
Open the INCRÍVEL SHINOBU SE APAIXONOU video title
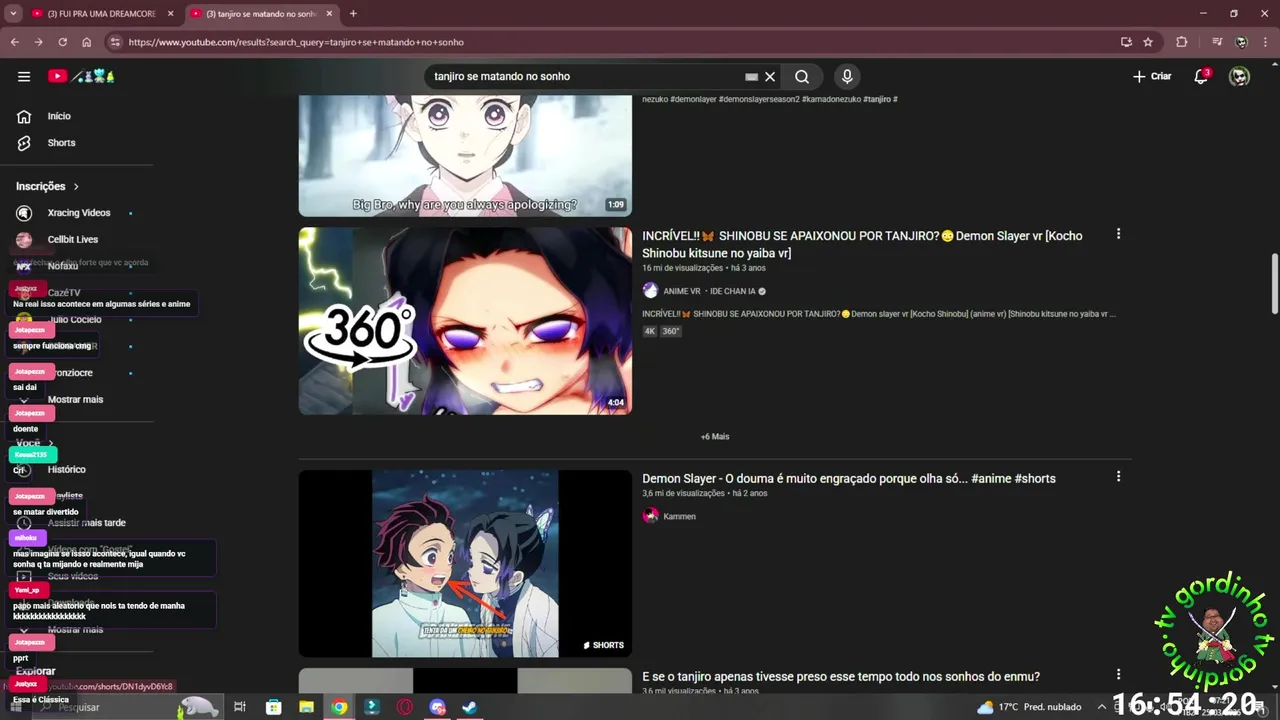[x=862, y=244]
